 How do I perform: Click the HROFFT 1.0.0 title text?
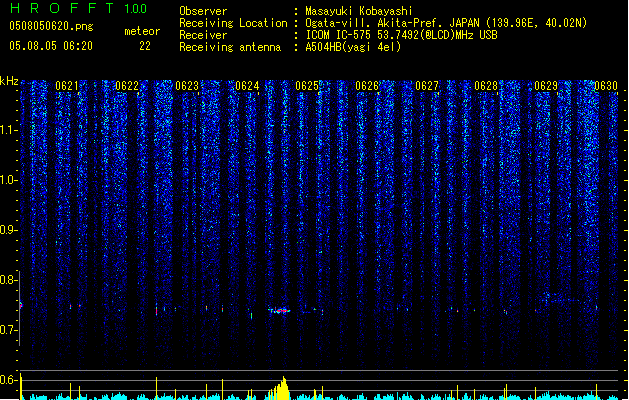pyautogui.click(x=79, y=8)
